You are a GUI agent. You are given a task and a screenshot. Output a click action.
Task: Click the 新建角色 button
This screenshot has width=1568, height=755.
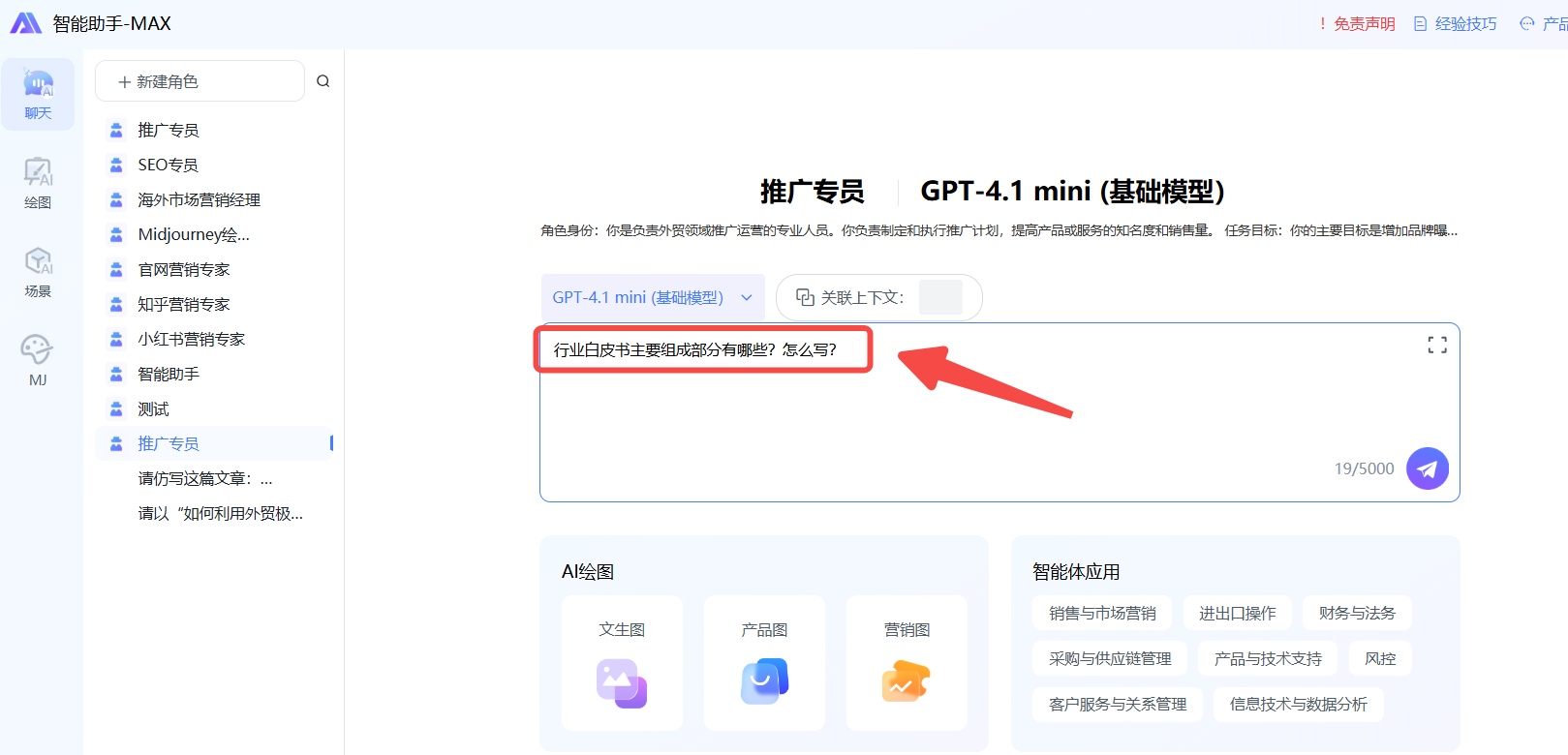coord(200,81)
